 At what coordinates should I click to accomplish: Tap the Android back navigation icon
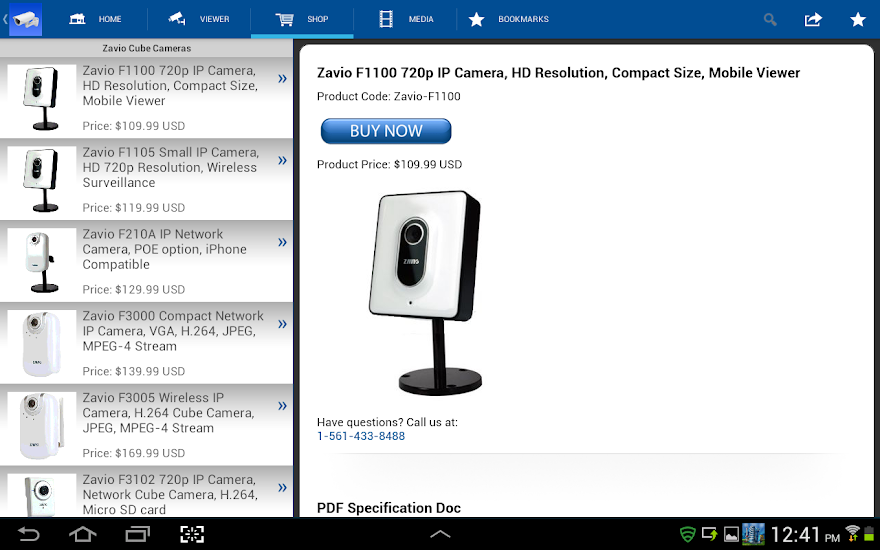coord(28,534)
